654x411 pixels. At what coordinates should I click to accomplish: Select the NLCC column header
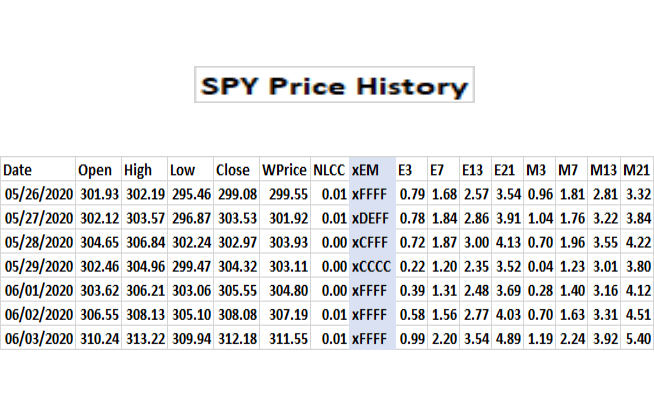coord(328,170)
